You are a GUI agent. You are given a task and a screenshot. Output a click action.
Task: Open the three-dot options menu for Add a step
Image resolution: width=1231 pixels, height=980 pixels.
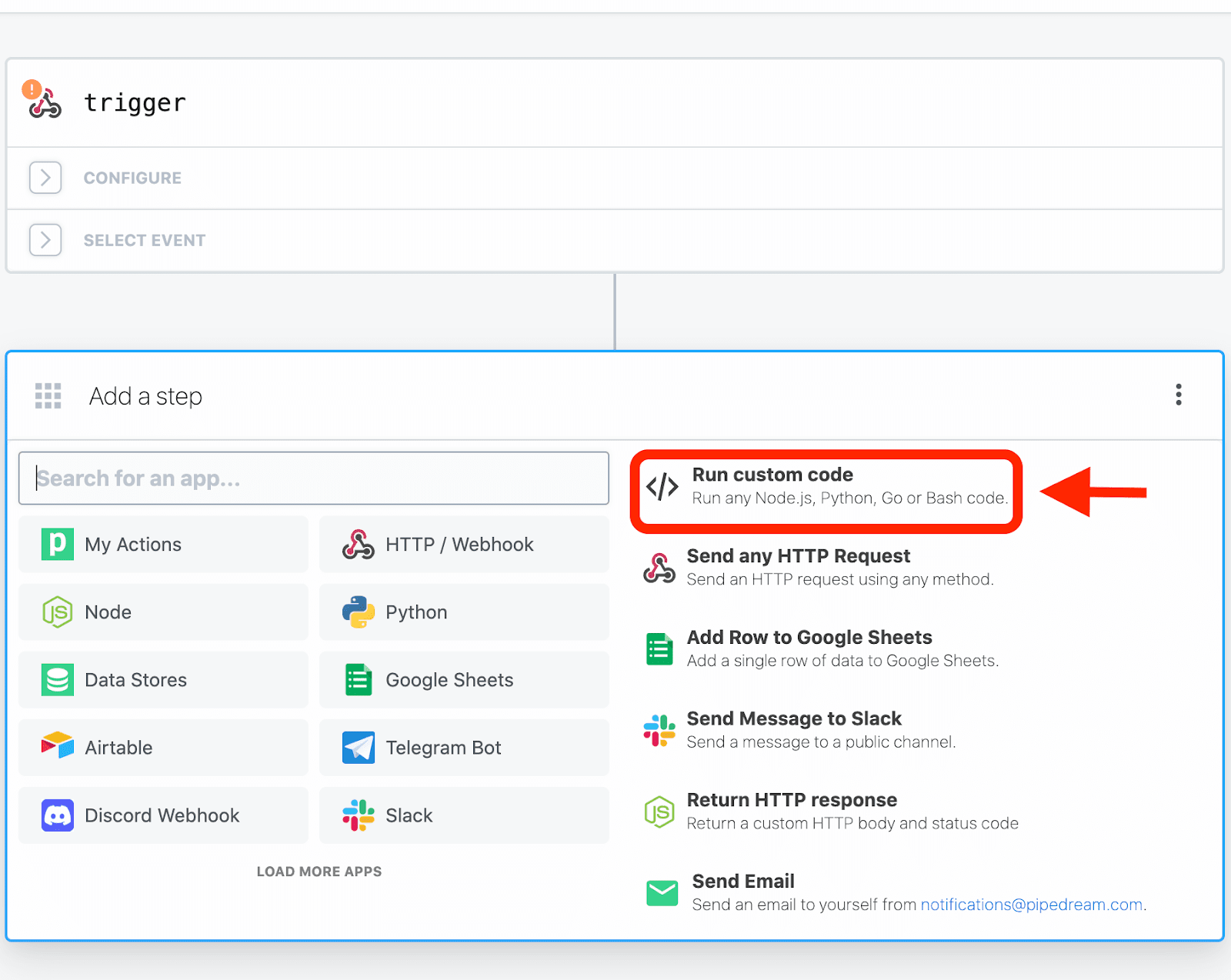coord(1178,395)
